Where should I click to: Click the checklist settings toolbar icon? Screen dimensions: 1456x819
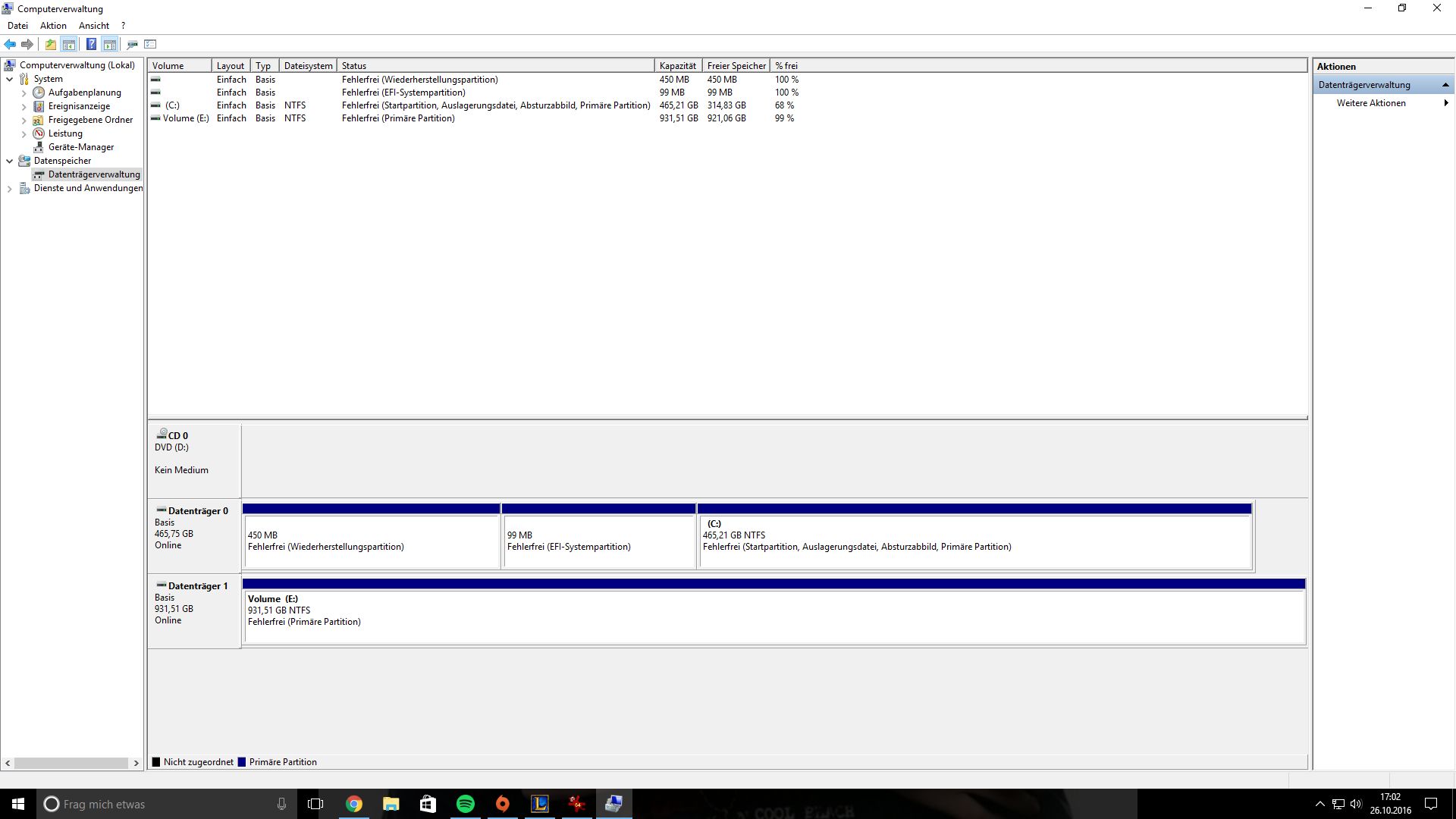tap(150, 44)
